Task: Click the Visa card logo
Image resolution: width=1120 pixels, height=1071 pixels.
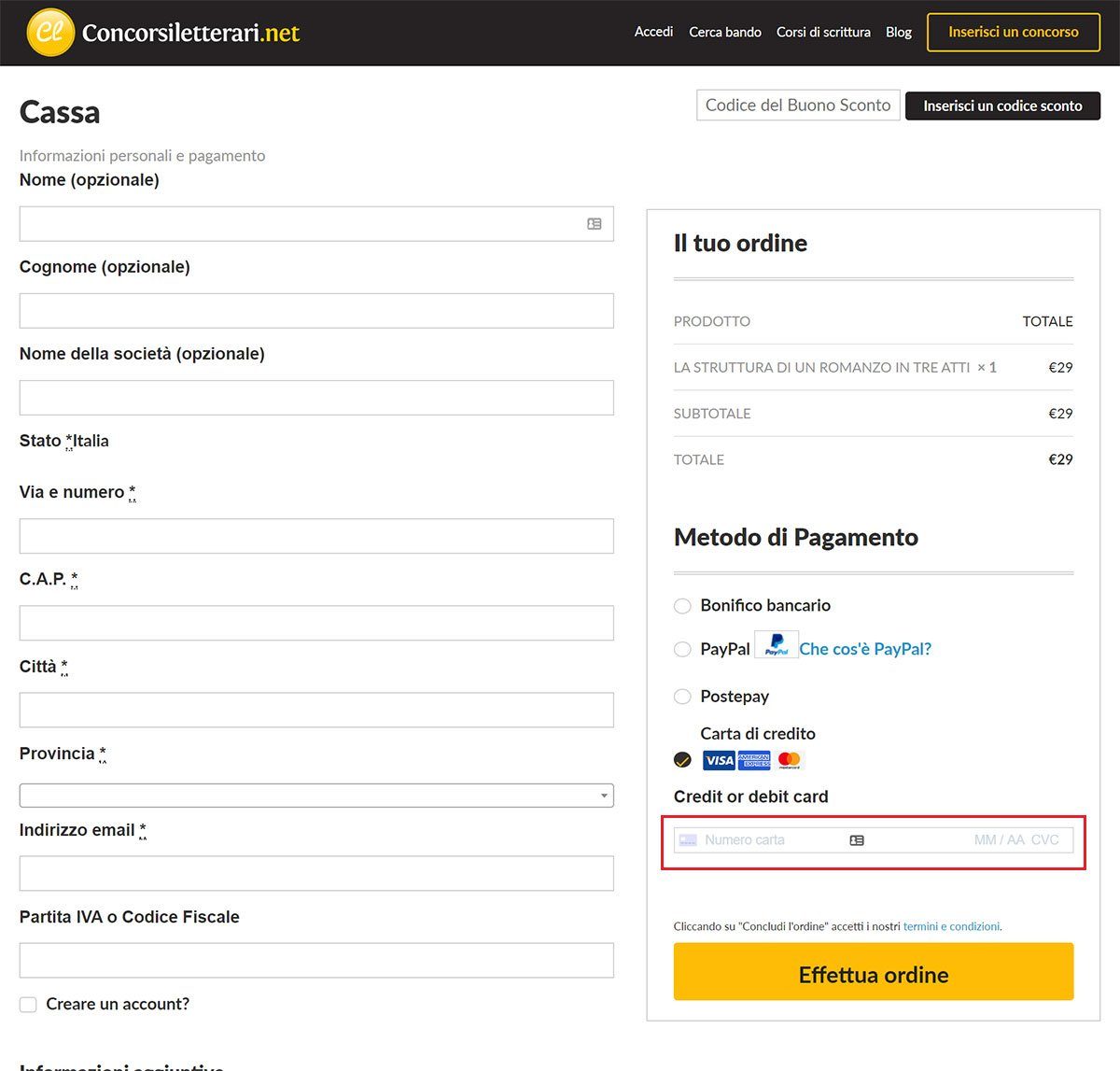Action: tap(718, 760)
